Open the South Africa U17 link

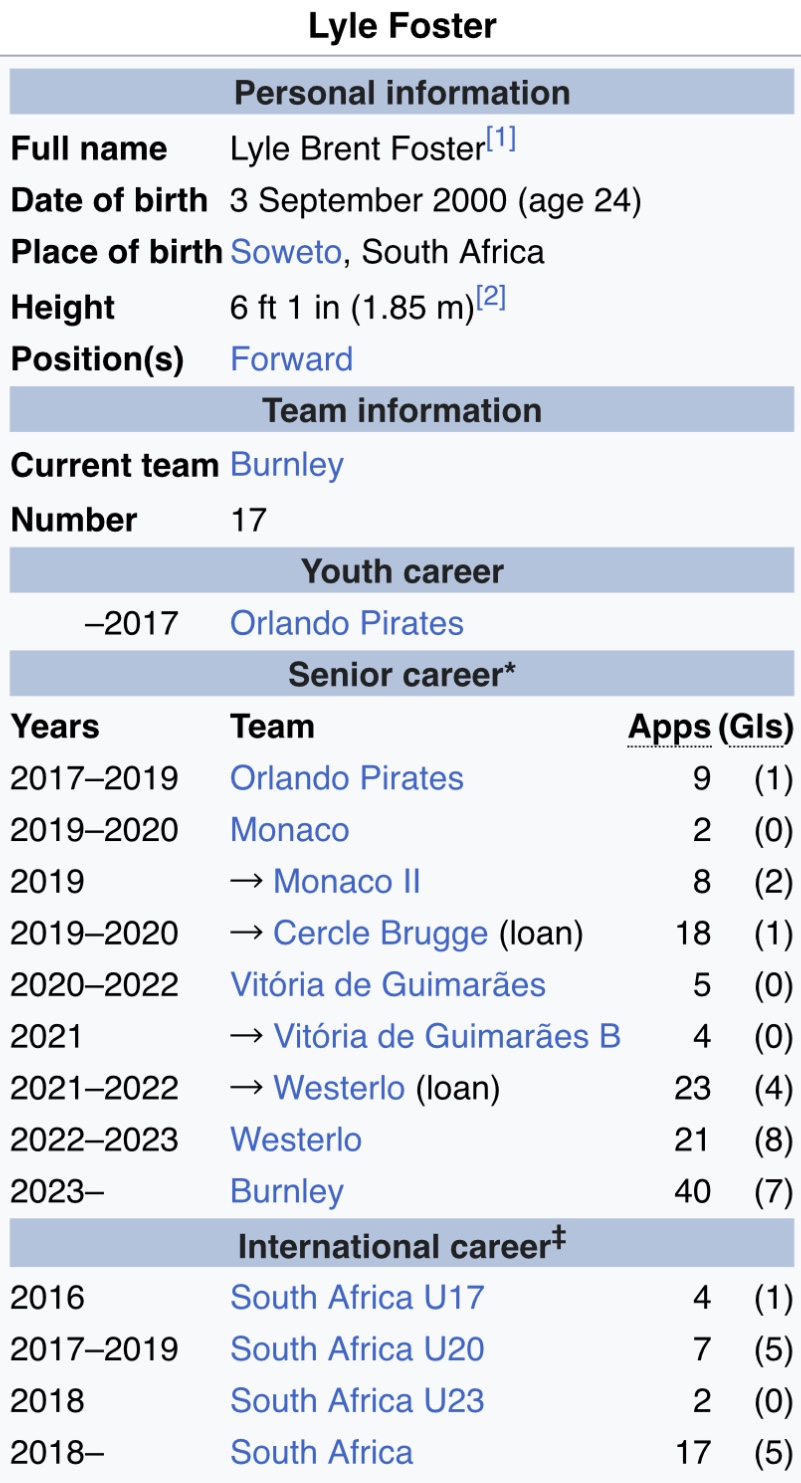(357, 1297)
